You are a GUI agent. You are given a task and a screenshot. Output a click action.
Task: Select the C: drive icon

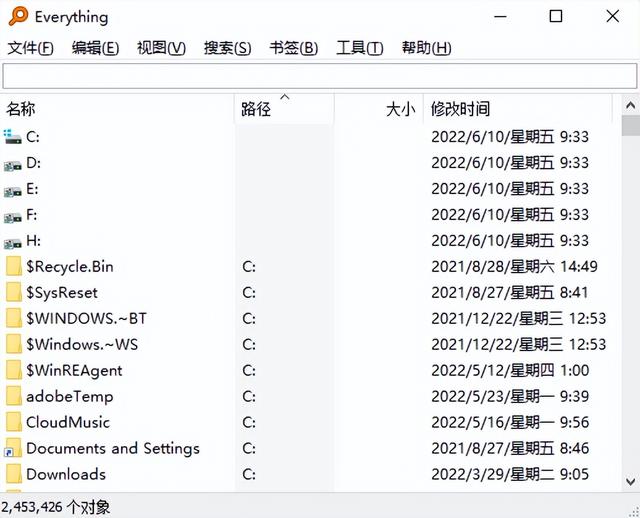click(x=13, y=137)
